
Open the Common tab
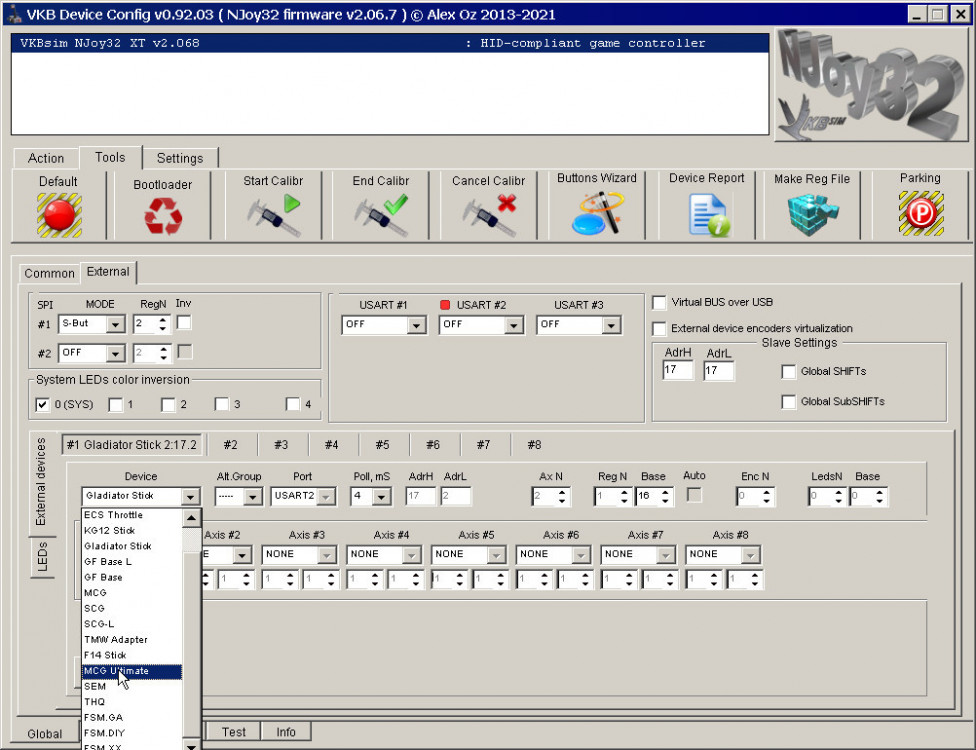49,273
